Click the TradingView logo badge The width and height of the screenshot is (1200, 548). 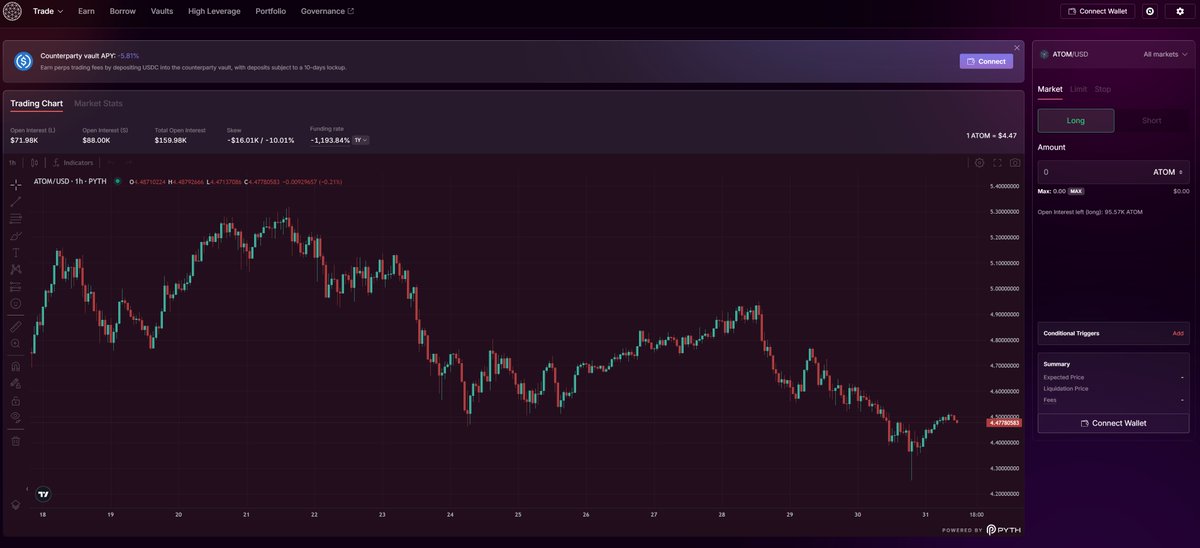click(43, 494)
